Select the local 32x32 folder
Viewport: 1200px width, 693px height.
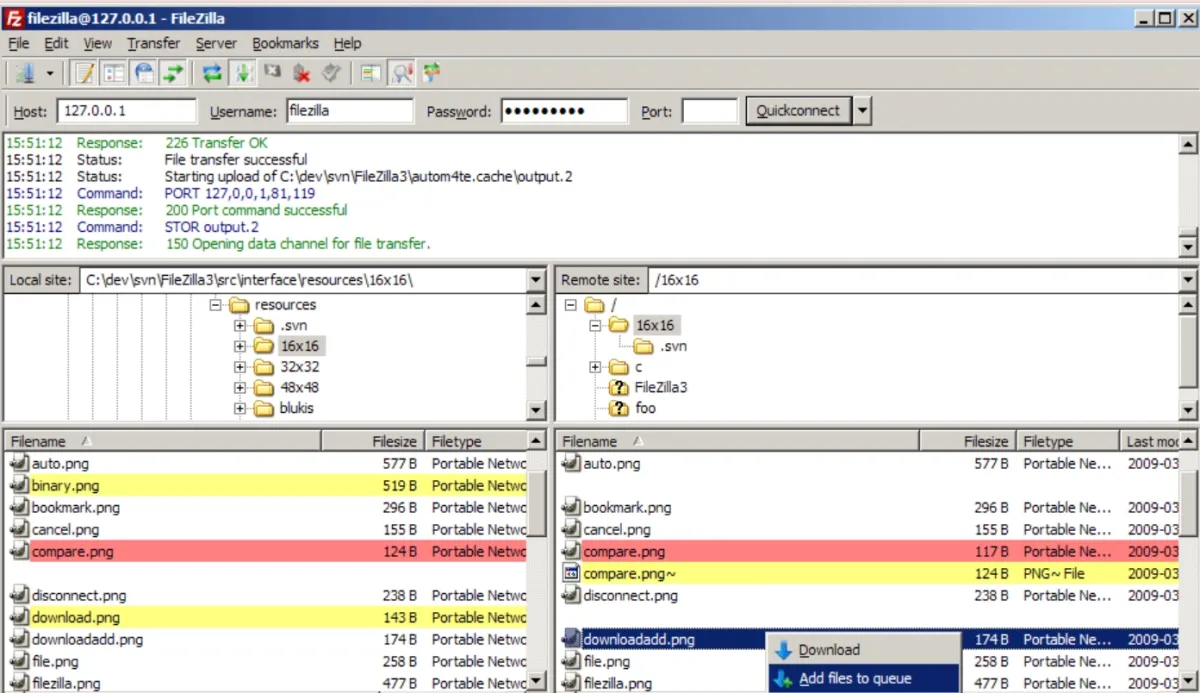(x=300, y=367)
